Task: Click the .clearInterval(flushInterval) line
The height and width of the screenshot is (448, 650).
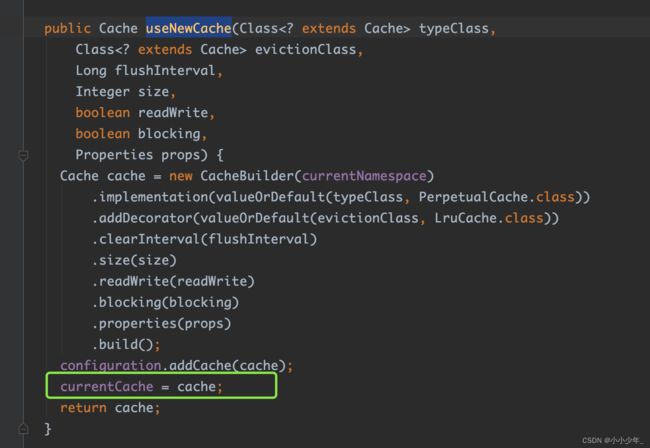Action: tap(204, 239)
